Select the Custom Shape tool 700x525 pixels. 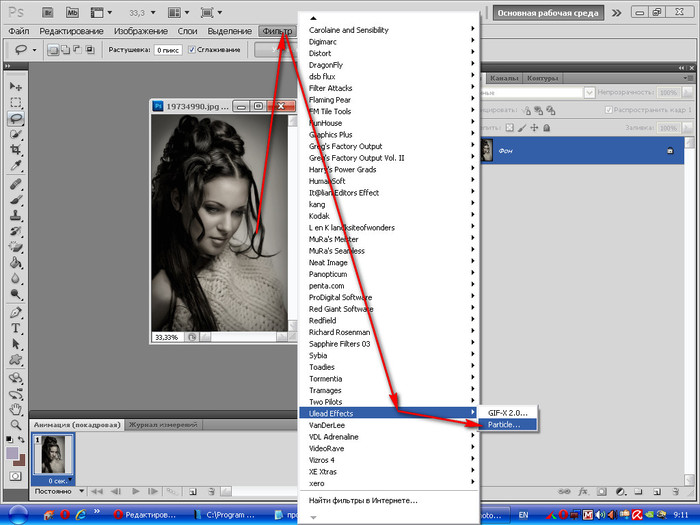pyautogui.click(x=16, y=360)
